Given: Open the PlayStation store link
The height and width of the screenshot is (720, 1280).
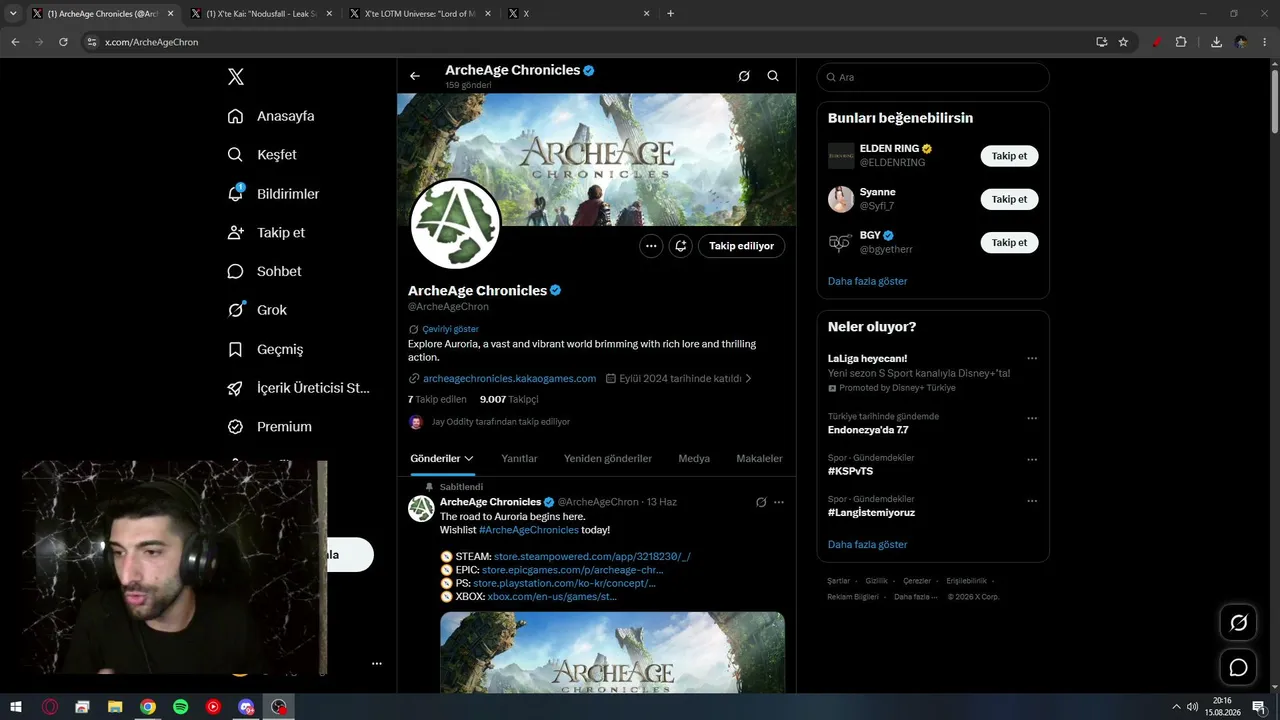Looking at the screenshot, I should pyautogui.click(x=564, y=583).
